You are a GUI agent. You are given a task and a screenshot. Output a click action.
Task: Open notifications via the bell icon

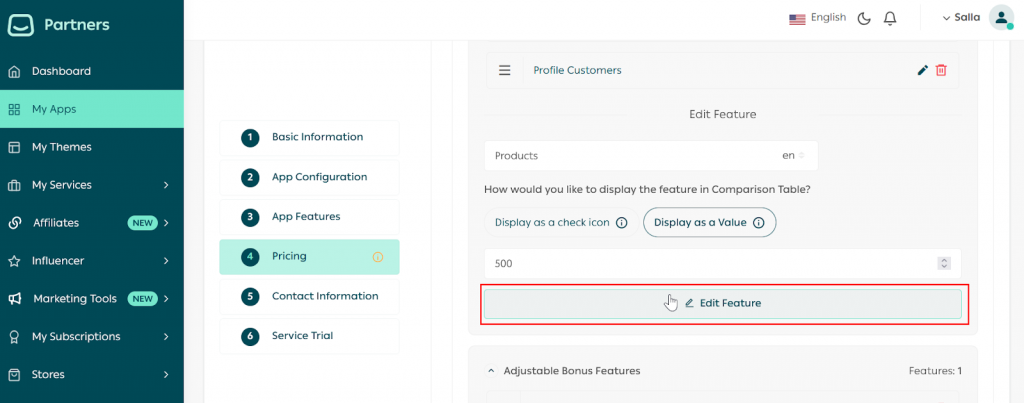click(x=890, y=18)
